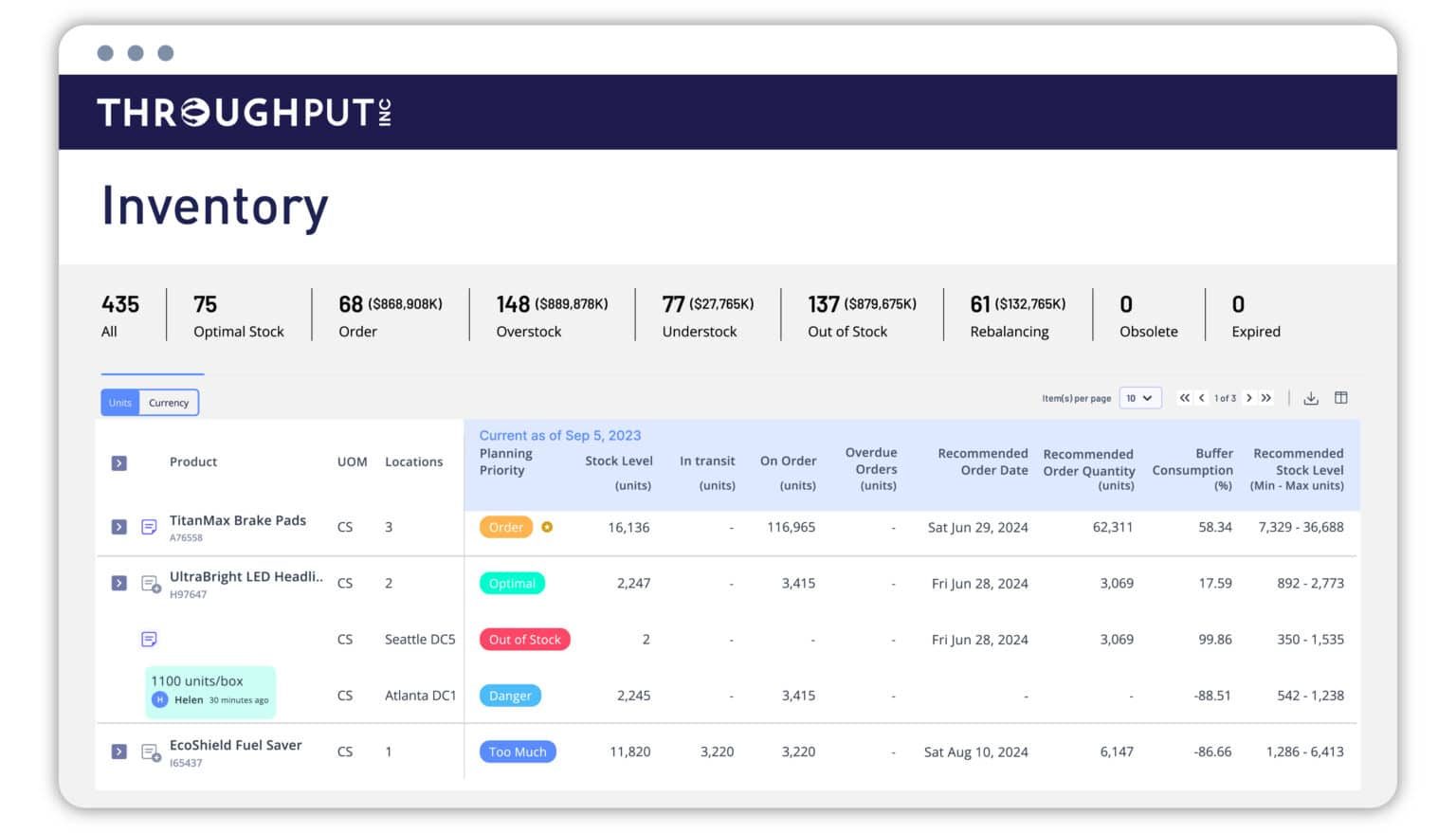Open Helen's 1100 units/box comment
The image size is (1456, 833).
(209, 692)
